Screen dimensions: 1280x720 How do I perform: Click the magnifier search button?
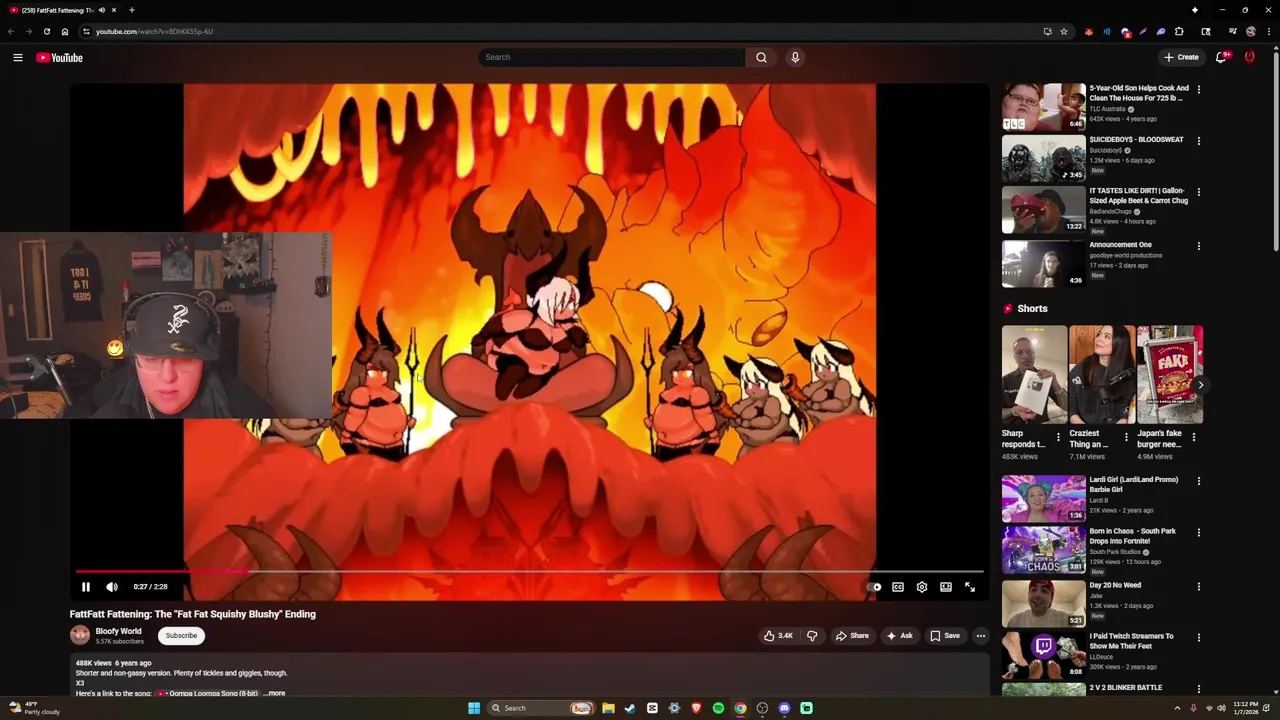pos(761,57)
